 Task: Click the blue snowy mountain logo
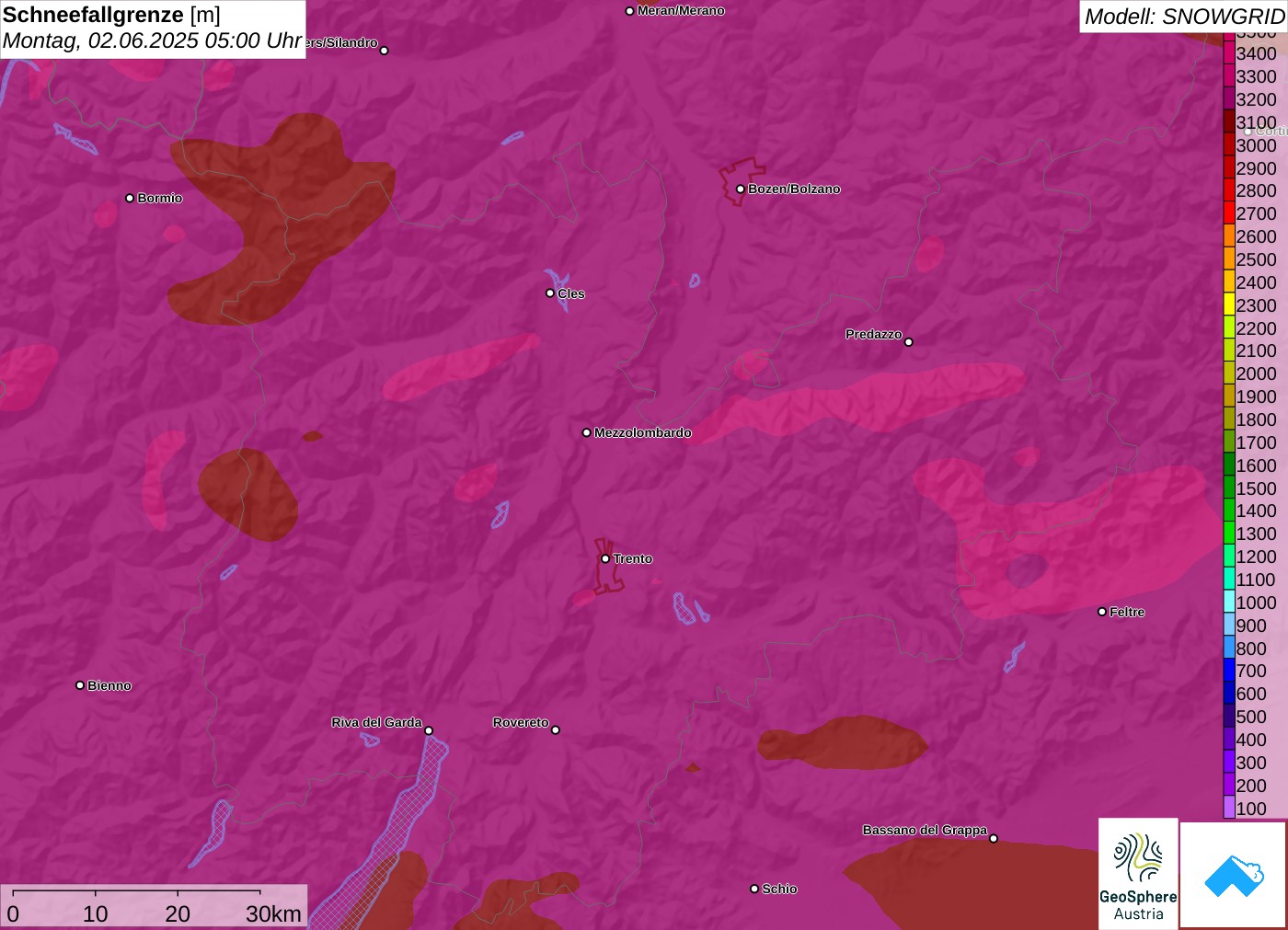click(x=1234, y=875)
